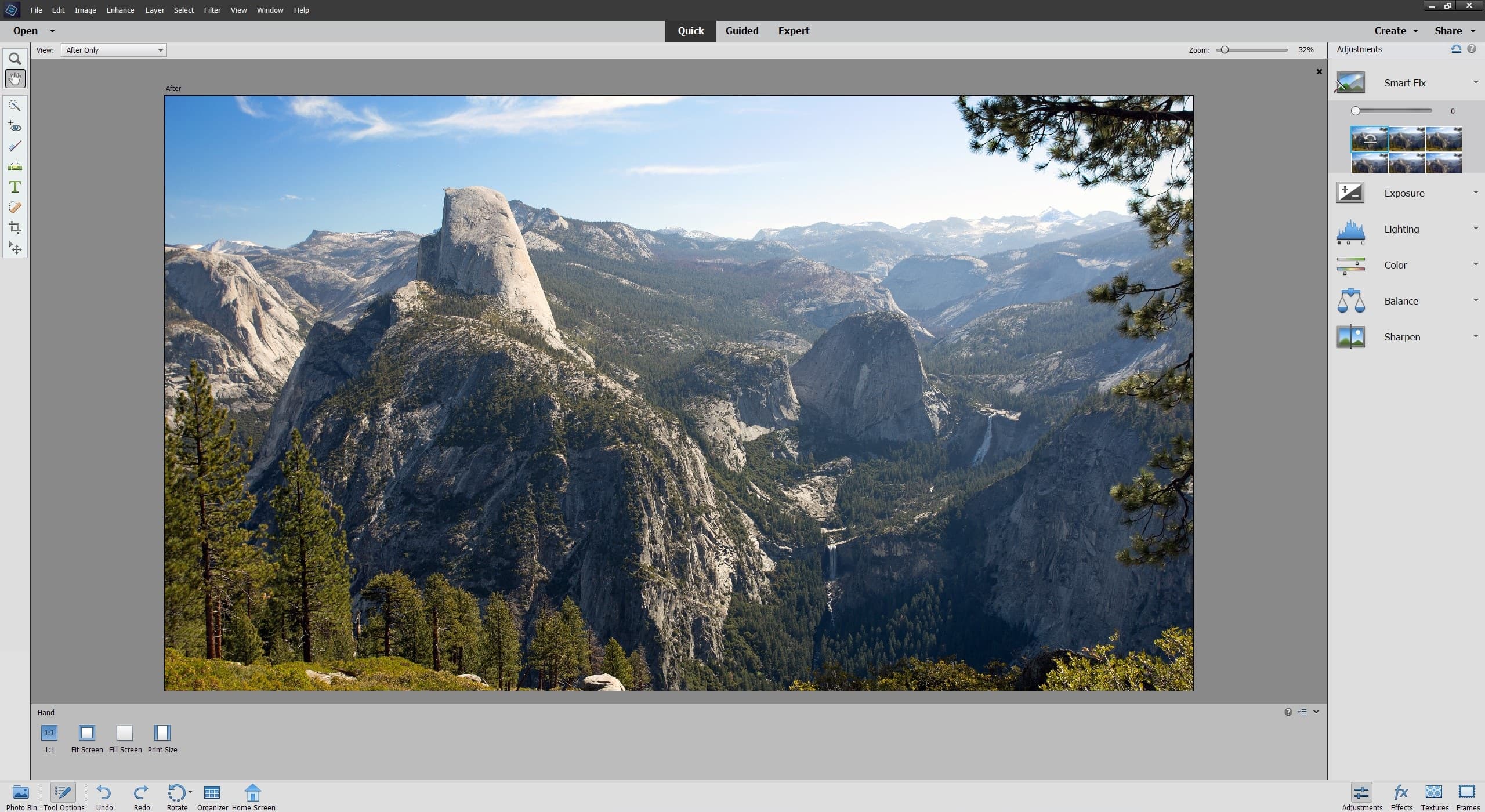Switch to the Guided editing mode
This screenshot has height=812, width=1485.
coord(741,30)
